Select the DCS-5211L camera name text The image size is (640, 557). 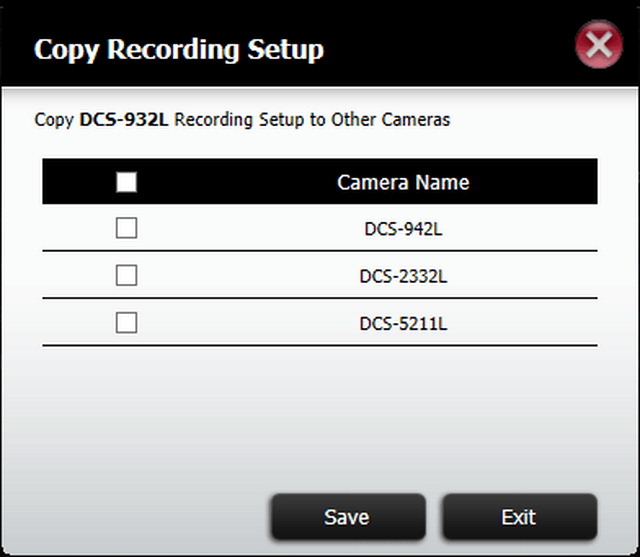pos(403,324)
